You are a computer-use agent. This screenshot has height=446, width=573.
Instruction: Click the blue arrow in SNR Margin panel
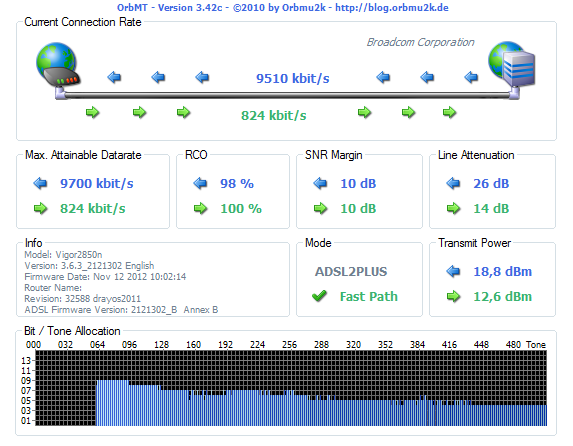coord(320,183)
